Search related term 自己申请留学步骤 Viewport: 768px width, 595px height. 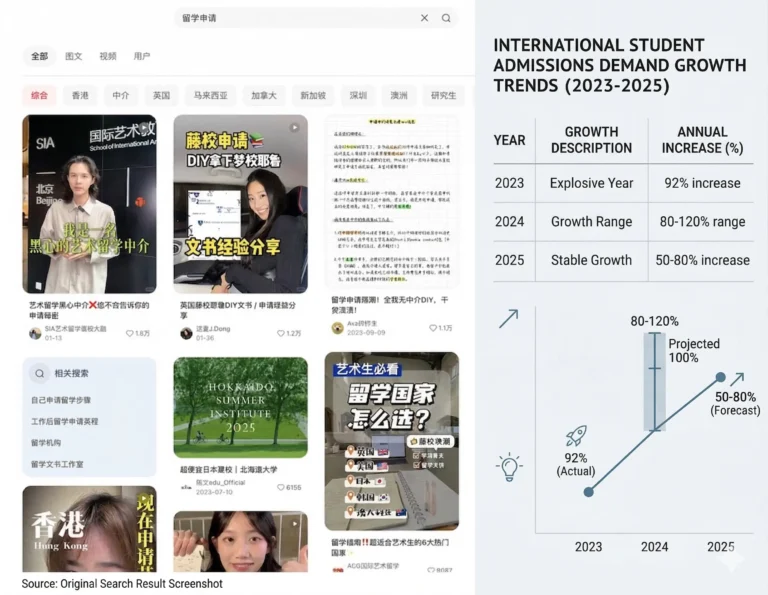click(61, 400)
